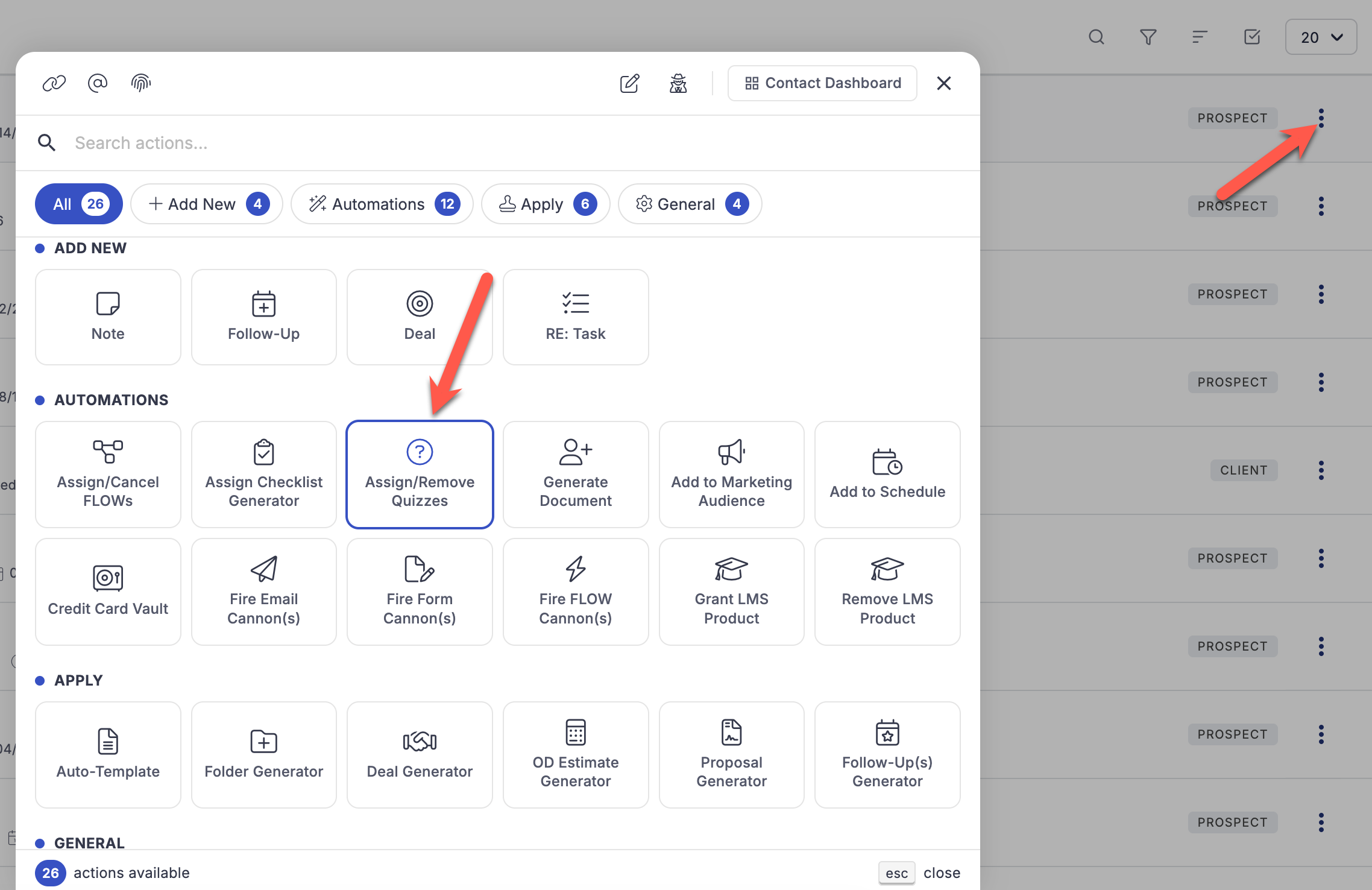
Task: Select Fire FLOW Cannon(s)
Action: [x=576, y=592]
